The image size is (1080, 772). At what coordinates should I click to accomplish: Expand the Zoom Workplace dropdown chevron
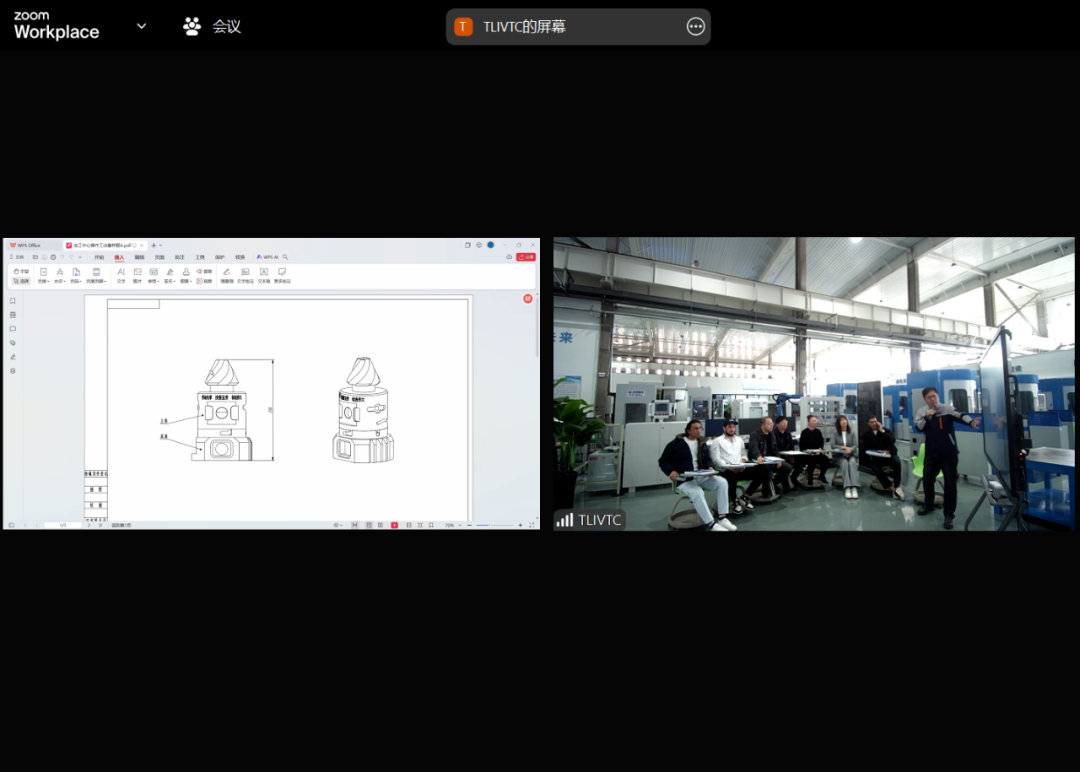tap(141, 26)
